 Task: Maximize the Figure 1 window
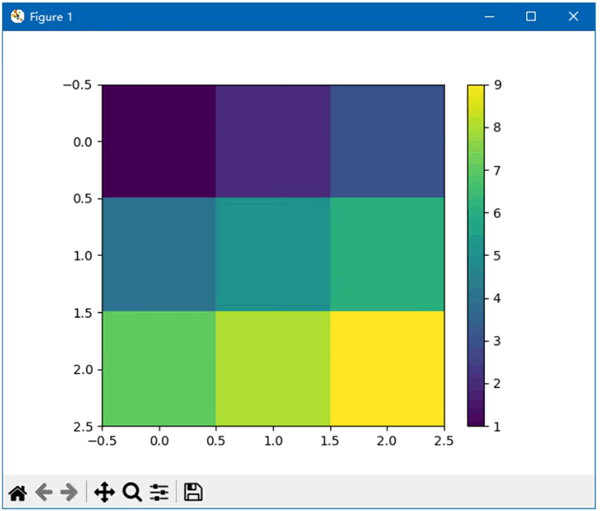point(531,16)
